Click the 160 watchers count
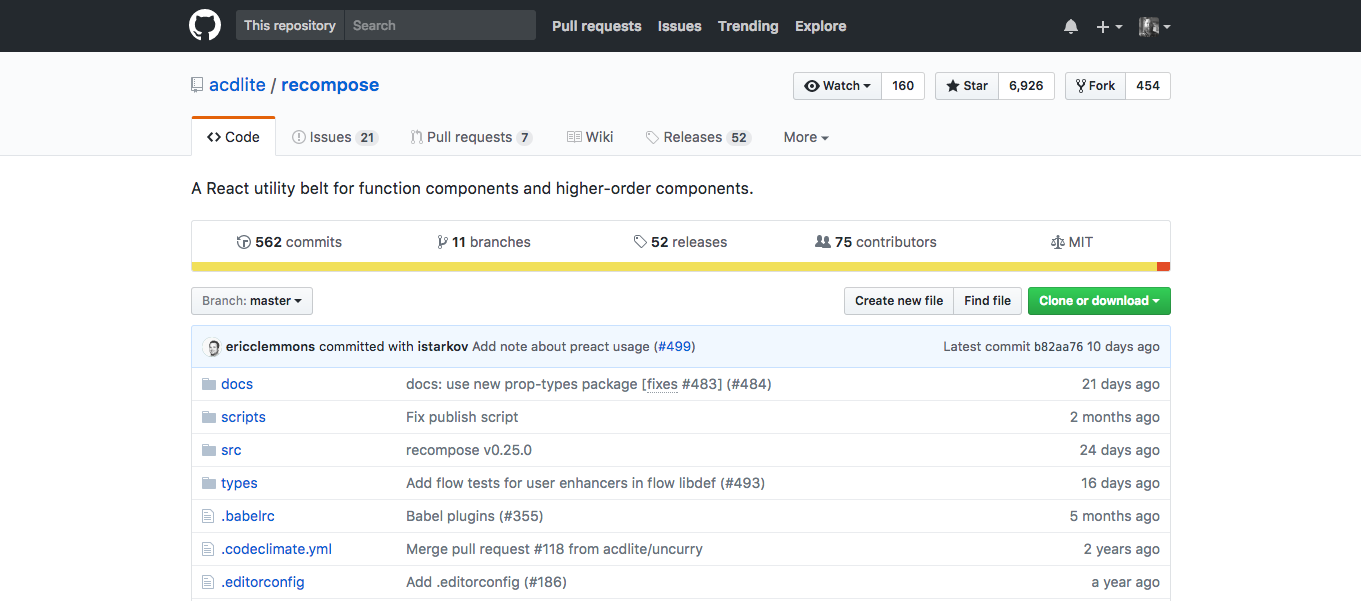The image size is (1361, 601). tap(903, 86)
